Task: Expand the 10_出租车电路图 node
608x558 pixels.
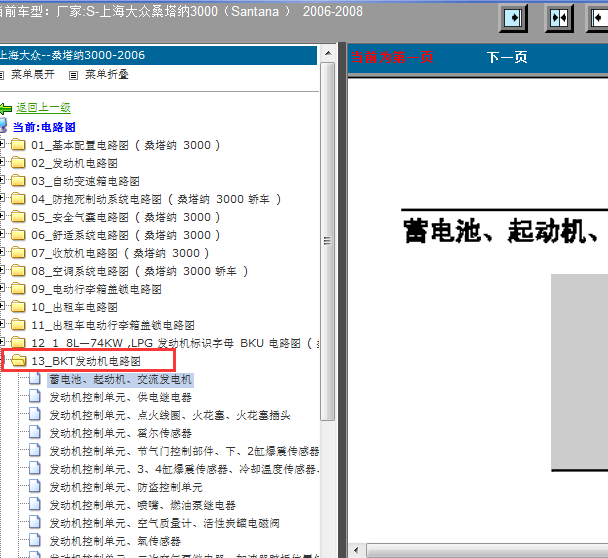Action: pyautogui.click(x=3, y=307)
